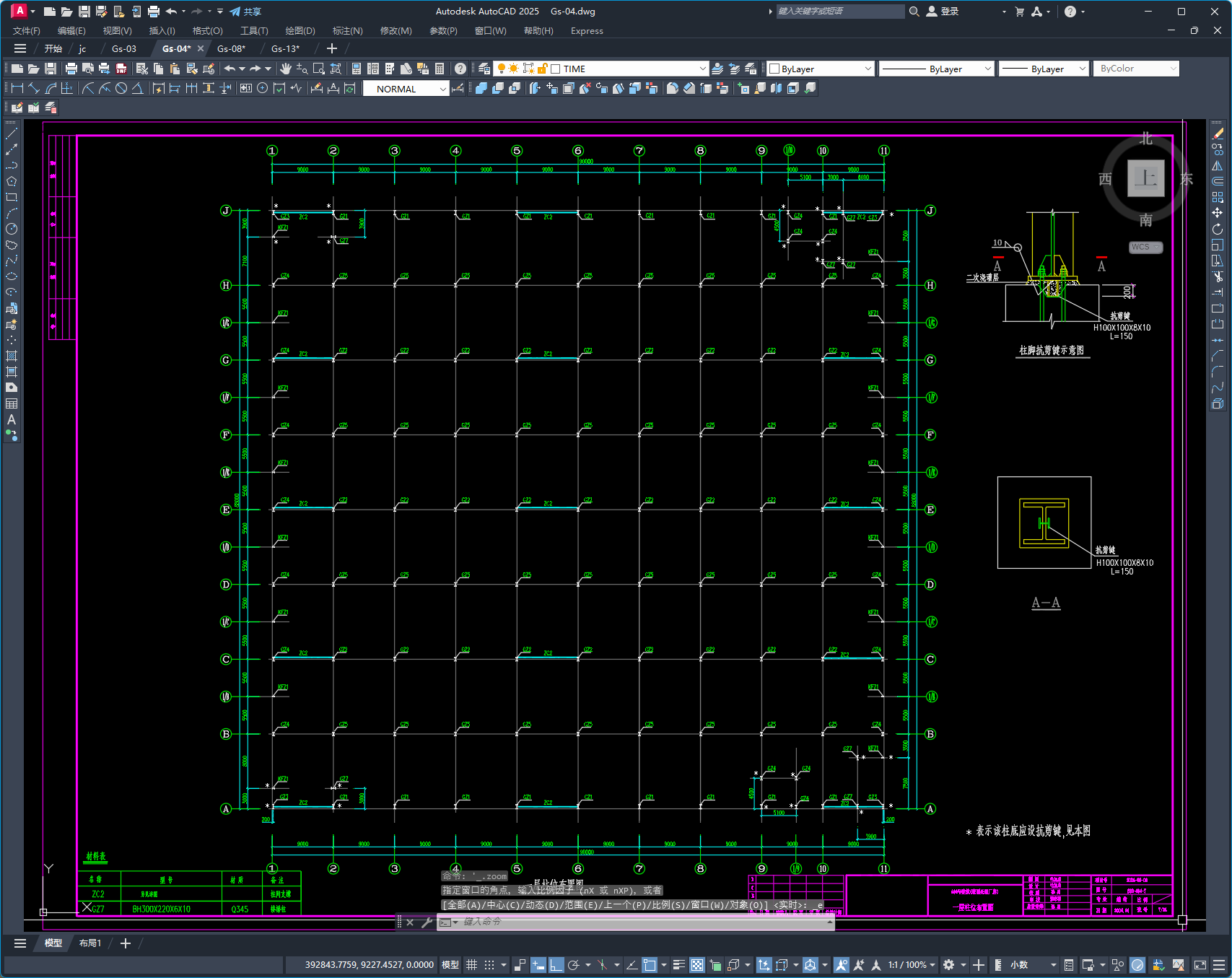Toggle Lineweight display in status bar
Viewport: 1232px width, 978px height.
click(679, 965)
